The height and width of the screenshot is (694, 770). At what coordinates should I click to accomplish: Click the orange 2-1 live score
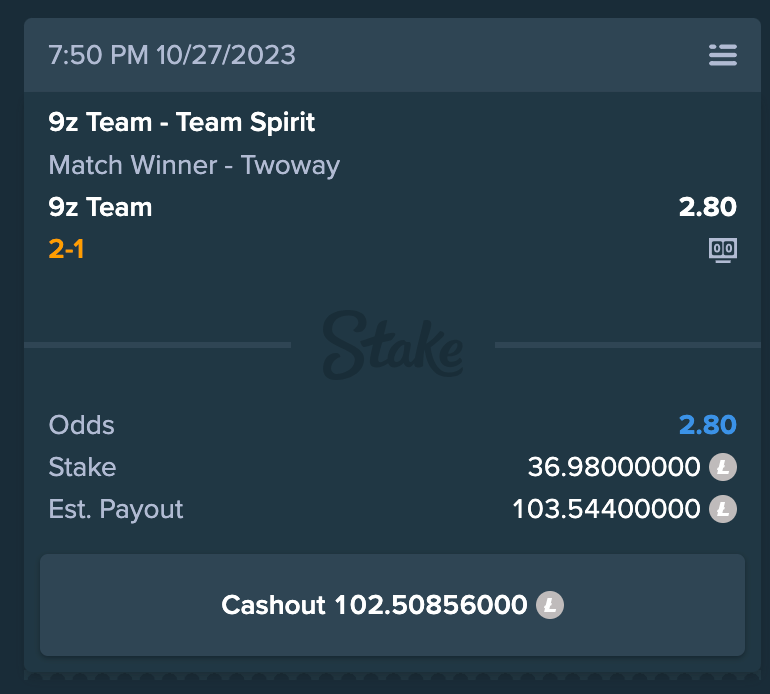pyautogui.click(x=66, y=249)
